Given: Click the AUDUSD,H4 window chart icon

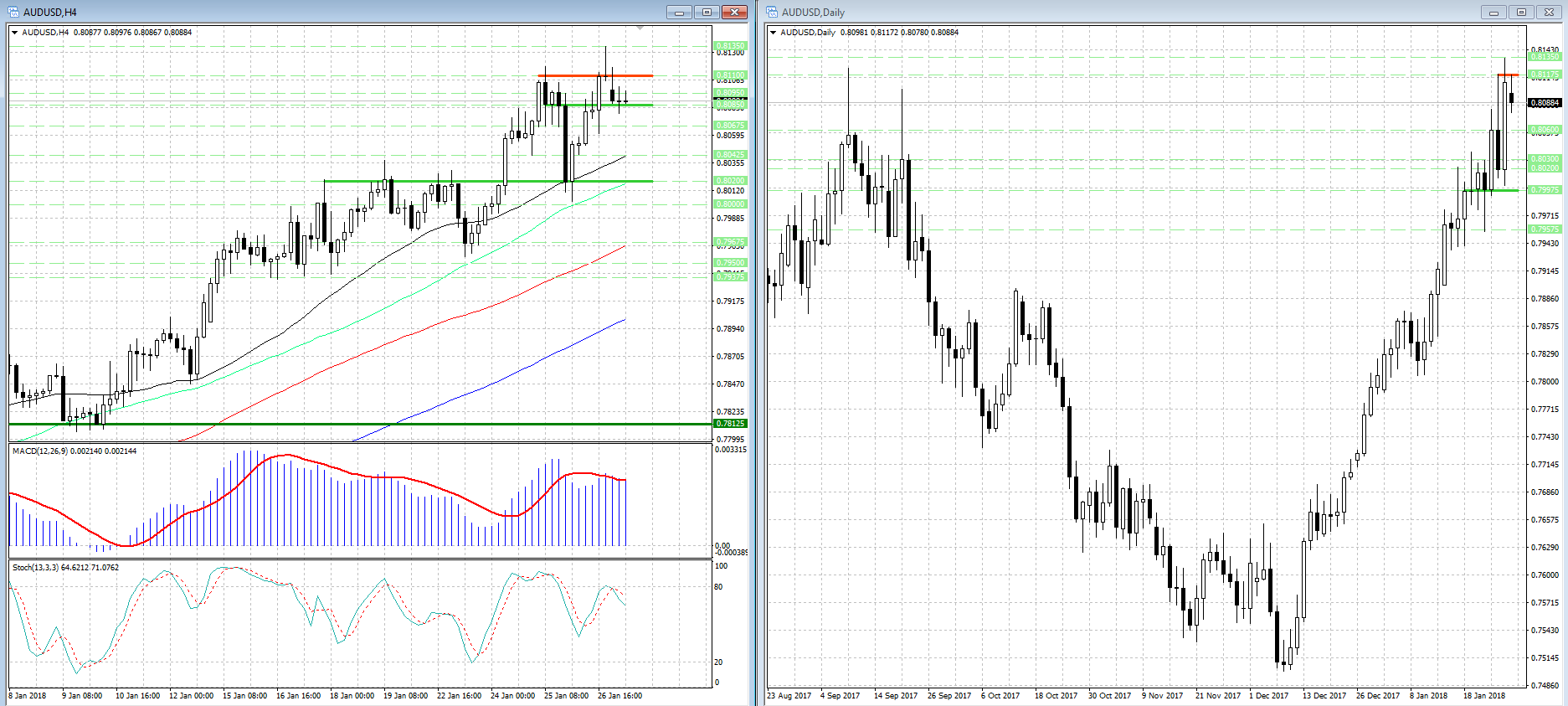Looking at the screenshot, I should point(13,12).
